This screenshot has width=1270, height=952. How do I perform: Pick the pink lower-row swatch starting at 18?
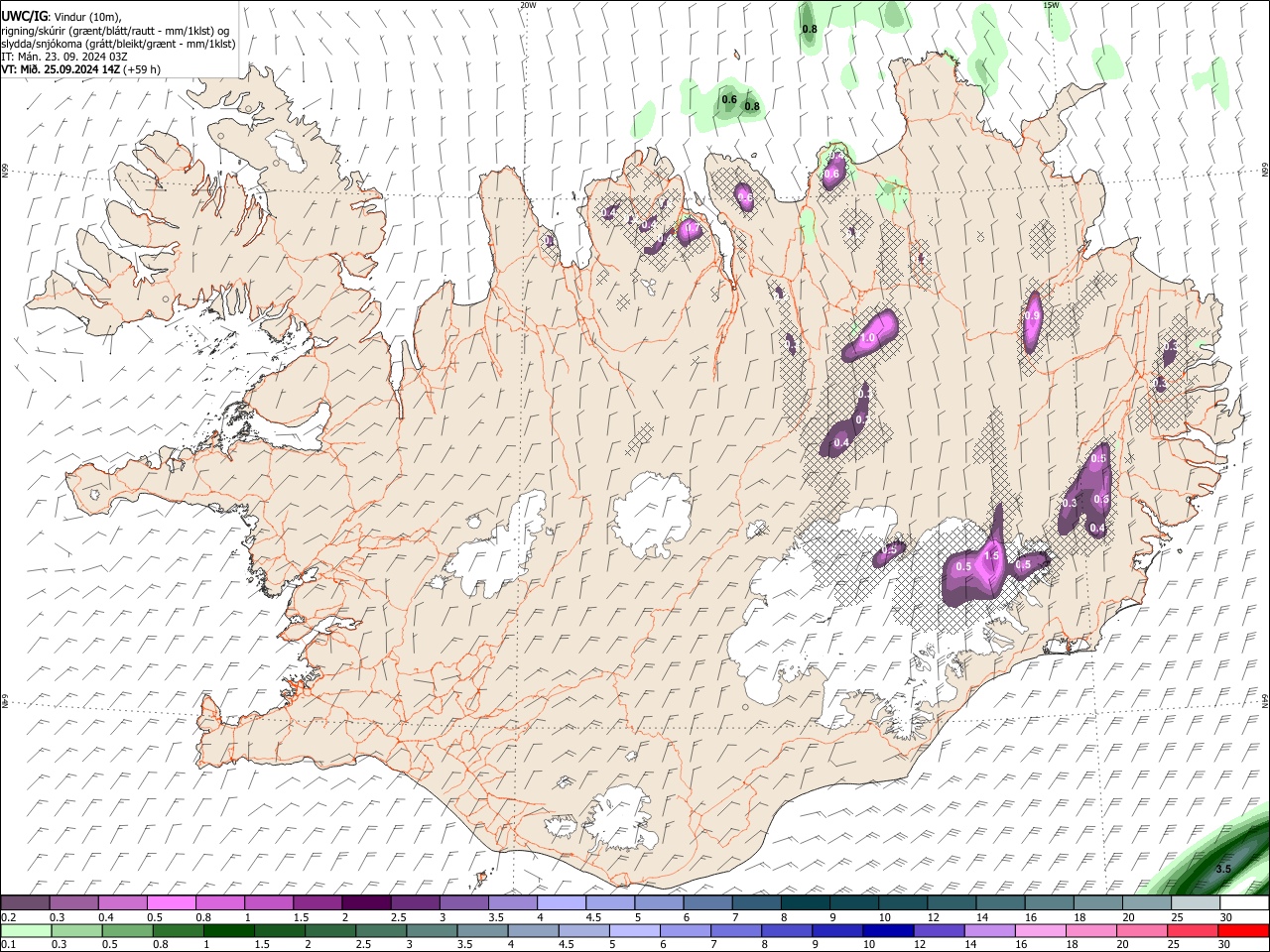(x=1089, y=930)
